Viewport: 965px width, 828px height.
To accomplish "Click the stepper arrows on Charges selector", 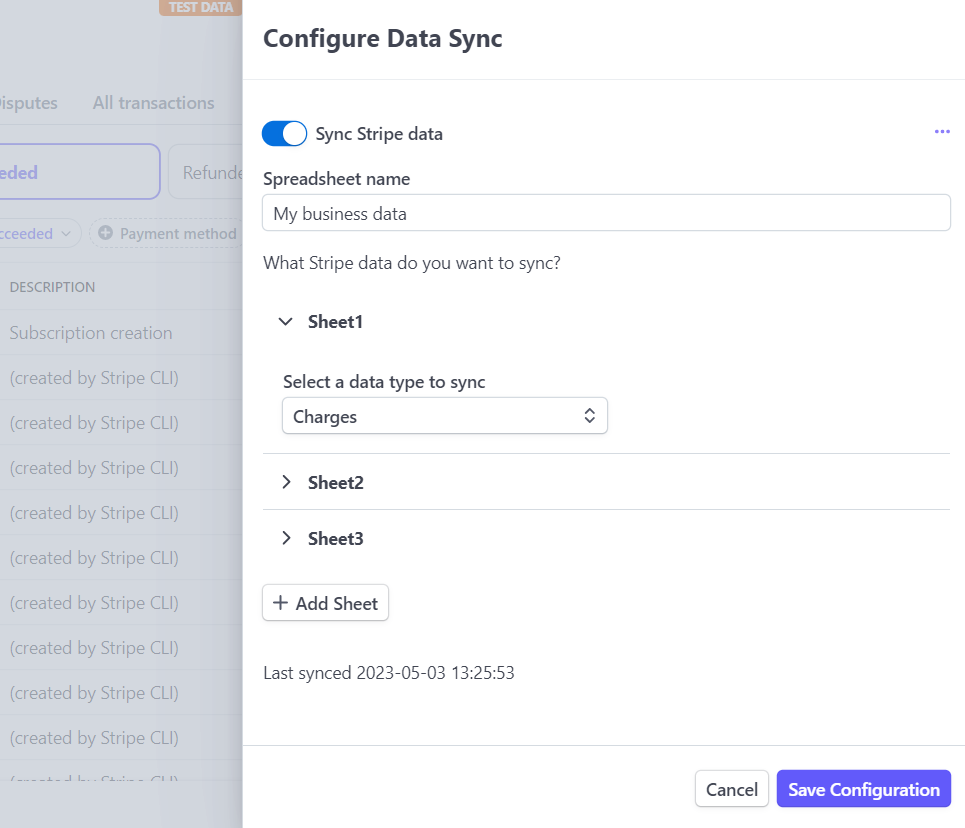I will click(589, 415).
